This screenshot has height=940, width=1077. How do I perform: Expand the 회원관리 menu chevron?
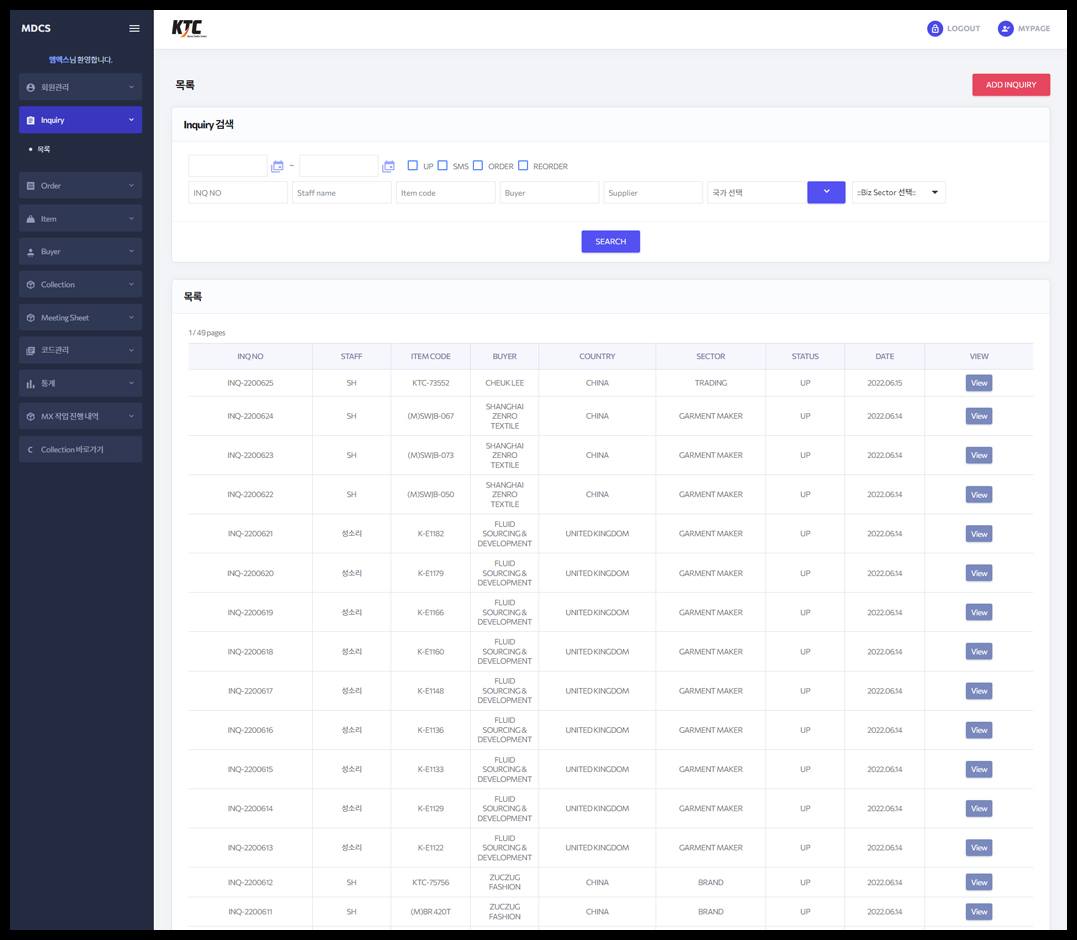pyautogui.click(x=131, y=87)
